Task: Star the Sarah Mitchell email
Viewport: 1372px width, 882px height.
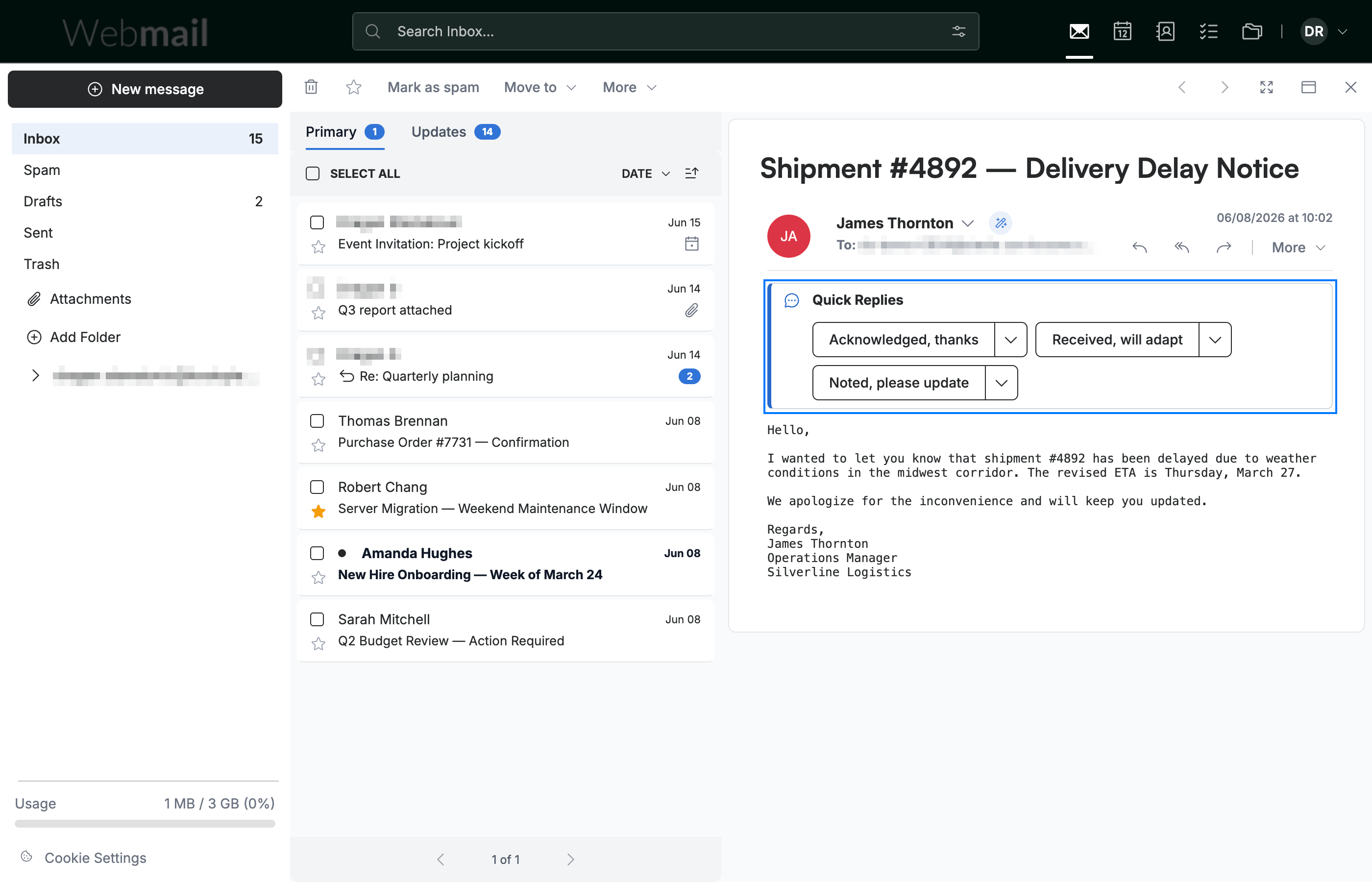Action: (318, 644)
